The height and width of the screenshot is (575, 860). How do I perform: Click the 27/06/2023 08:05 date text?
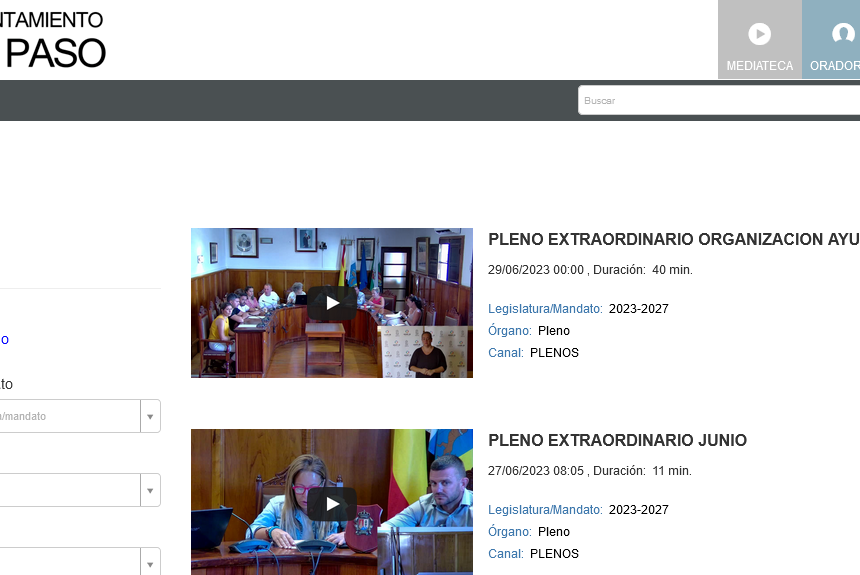tap(536, 471)
